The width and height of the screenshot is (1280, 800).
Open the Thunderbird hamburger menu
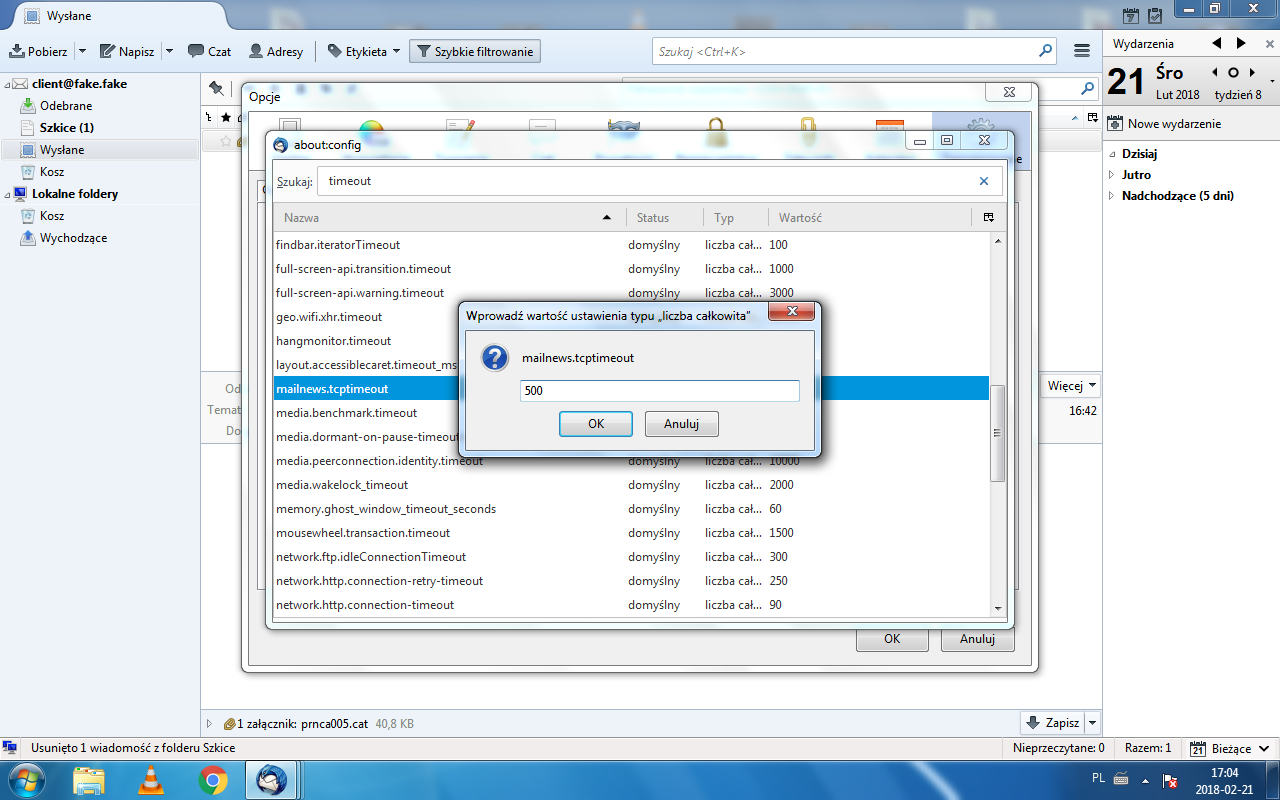click(x=1082, y=51)
